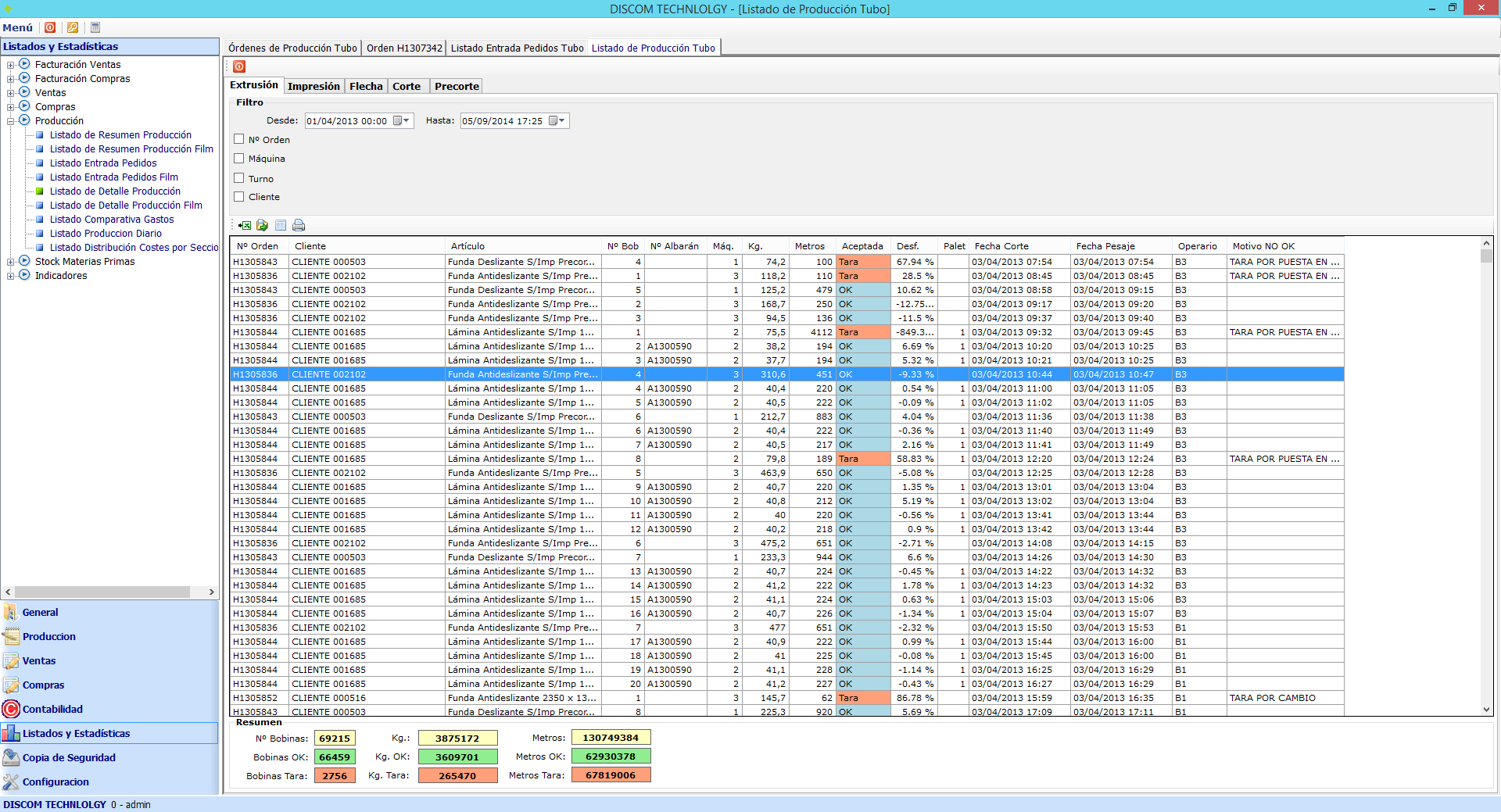1501x812 pixels.
Task: Expand the Facturación Ventas tree node
Action: tap(11, 65)
